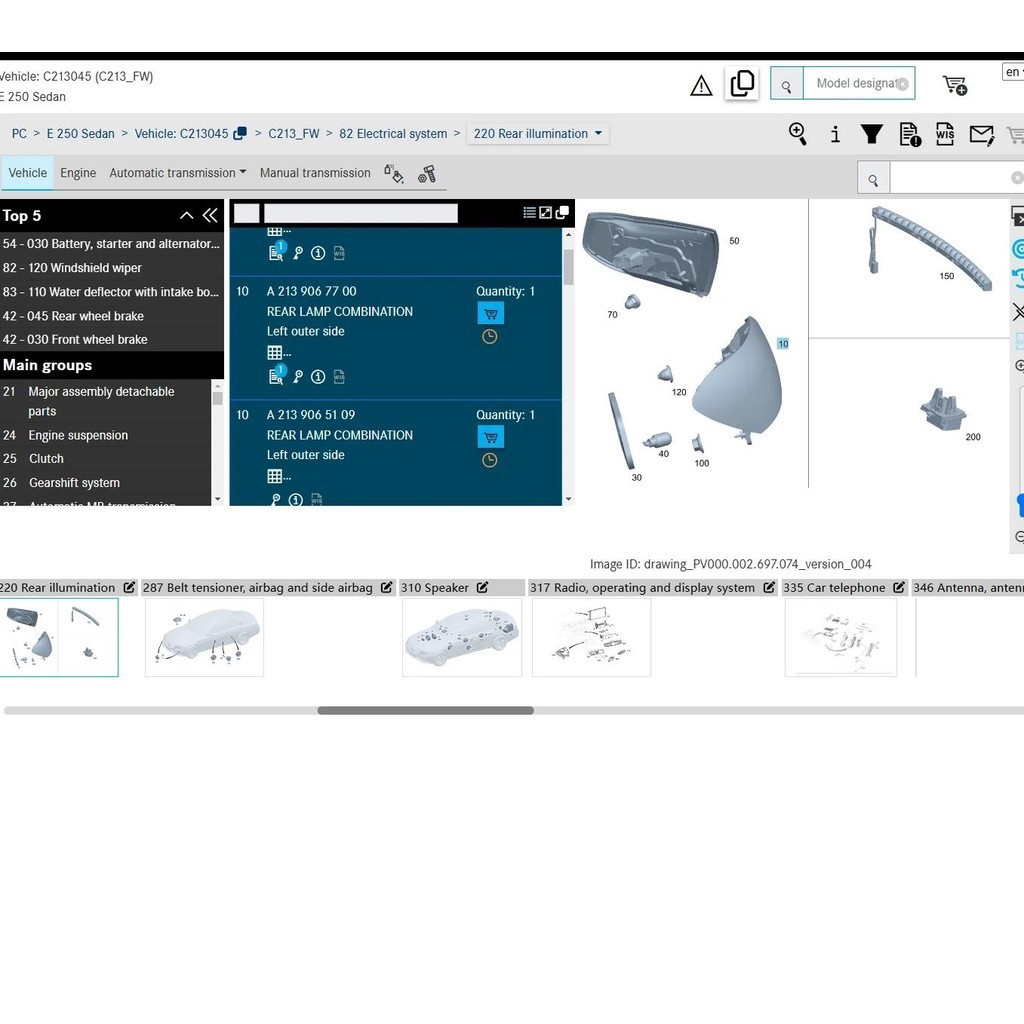1024x1024 pixels.
Task: Toggle the filter funnel icon
Action: (871, 134)
